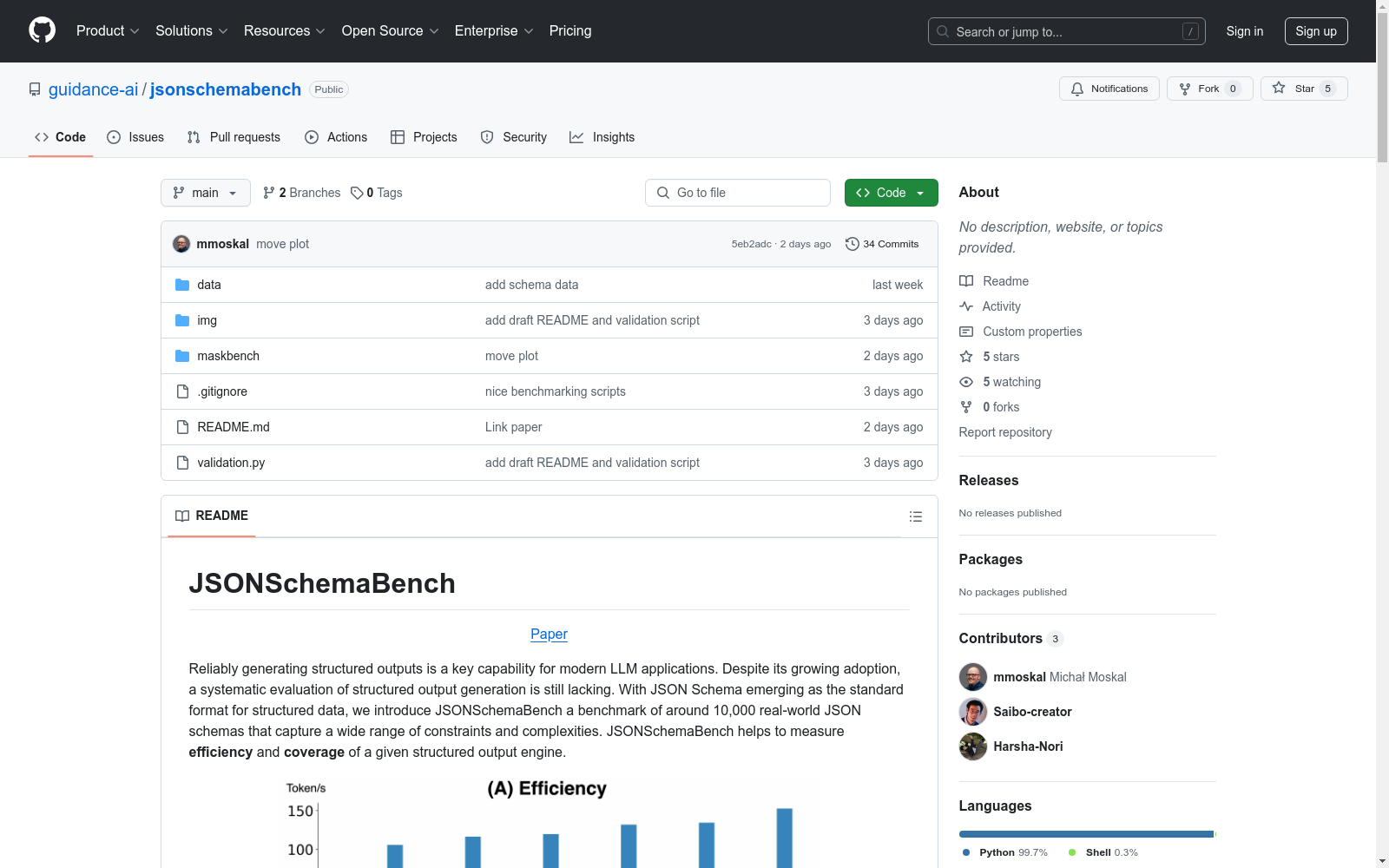Click mmoskal avatar in Contributors list
The width and height of the screenshot is (1389, 868).
tap(973, 677)
